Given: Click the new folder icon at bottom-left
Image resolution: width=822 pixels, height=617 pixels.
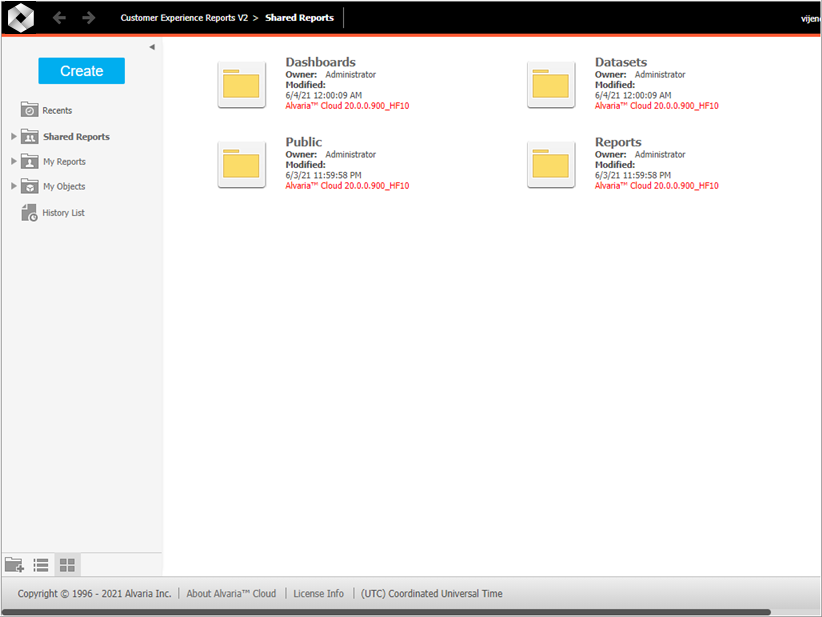Looking at the screenshot, I should coord(14,565).
